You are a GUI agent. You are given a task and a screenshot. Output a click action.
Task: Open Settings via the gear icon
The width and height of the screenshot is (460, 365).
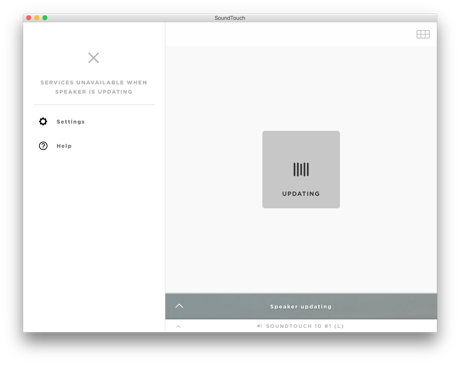(x=43, y=121)
